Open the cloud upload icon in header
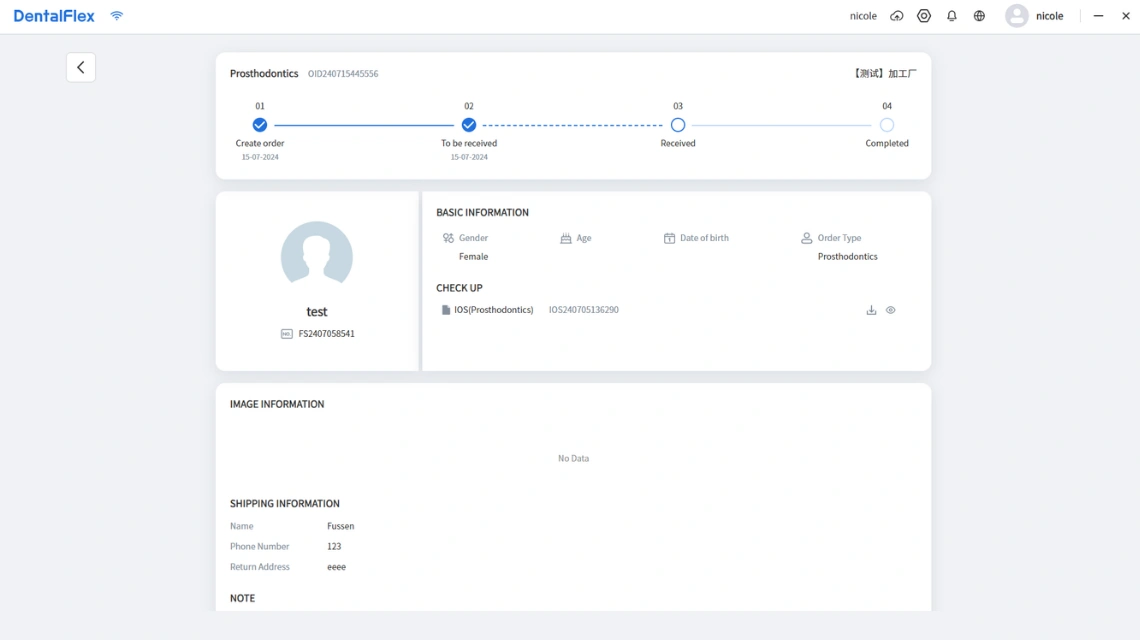Viewport: 1140px width, 640px height. pos(896,16)
